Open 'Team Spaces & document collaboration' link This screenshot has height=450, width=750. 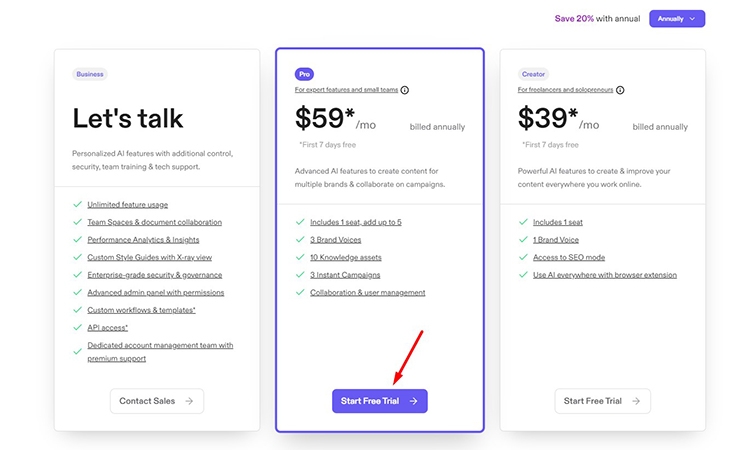(154, 222)
